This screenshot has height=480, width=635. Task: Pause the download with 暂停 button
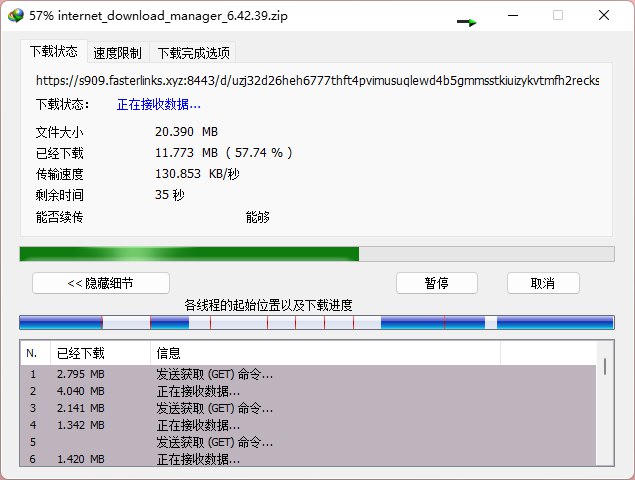point(437,283)
